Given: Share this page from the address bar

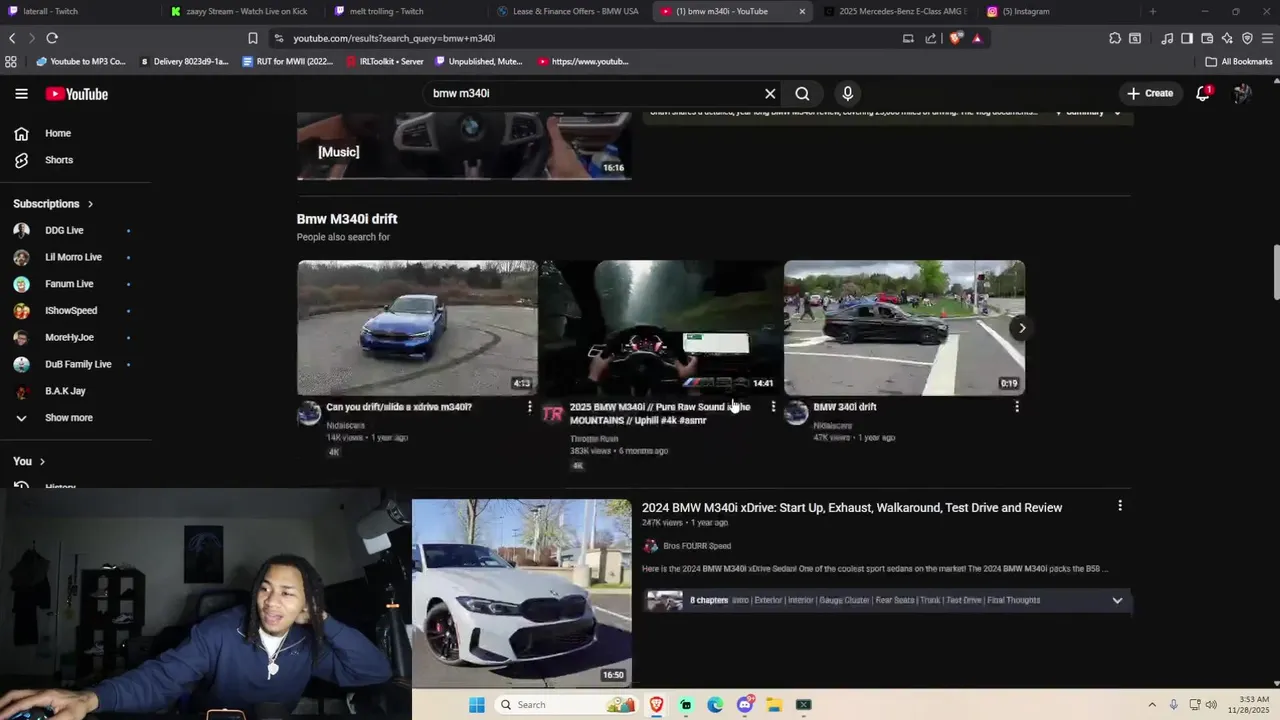Looking at the screenshot, I should click(931, 38).
